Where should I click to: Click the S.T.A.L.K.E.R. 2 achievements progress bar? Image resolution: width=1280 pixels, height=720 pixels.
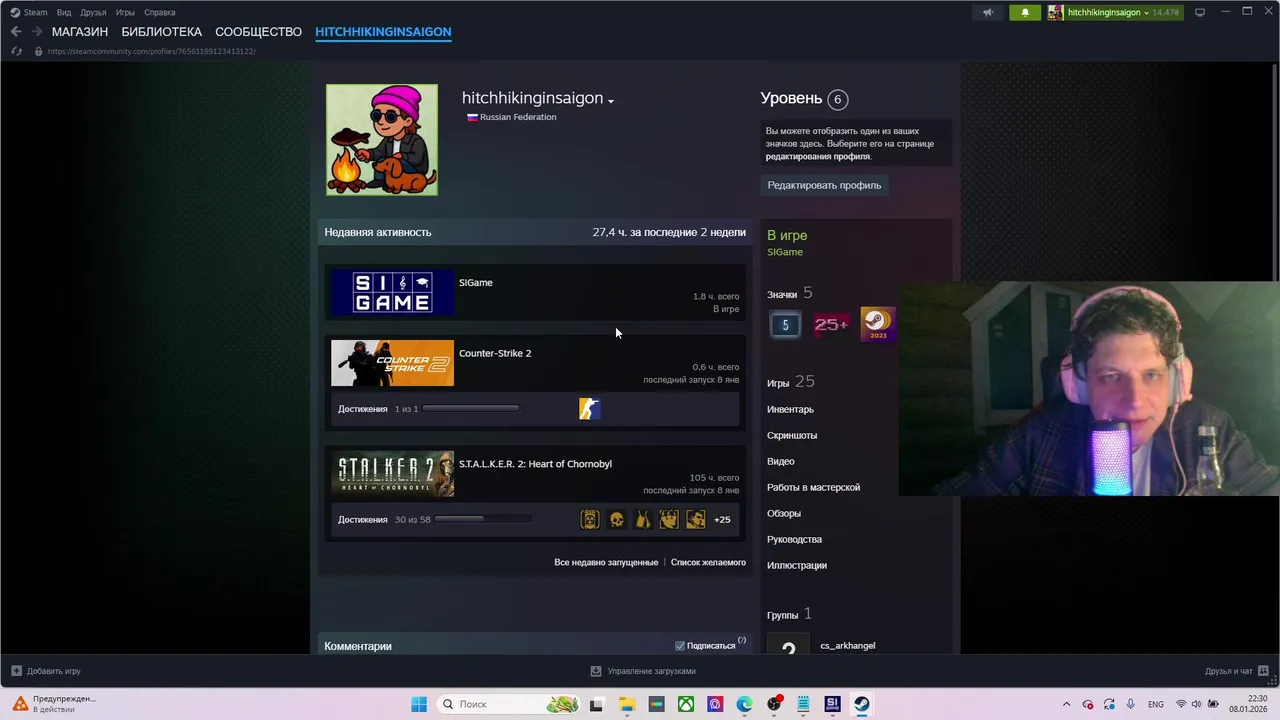[x=483, y=519]
